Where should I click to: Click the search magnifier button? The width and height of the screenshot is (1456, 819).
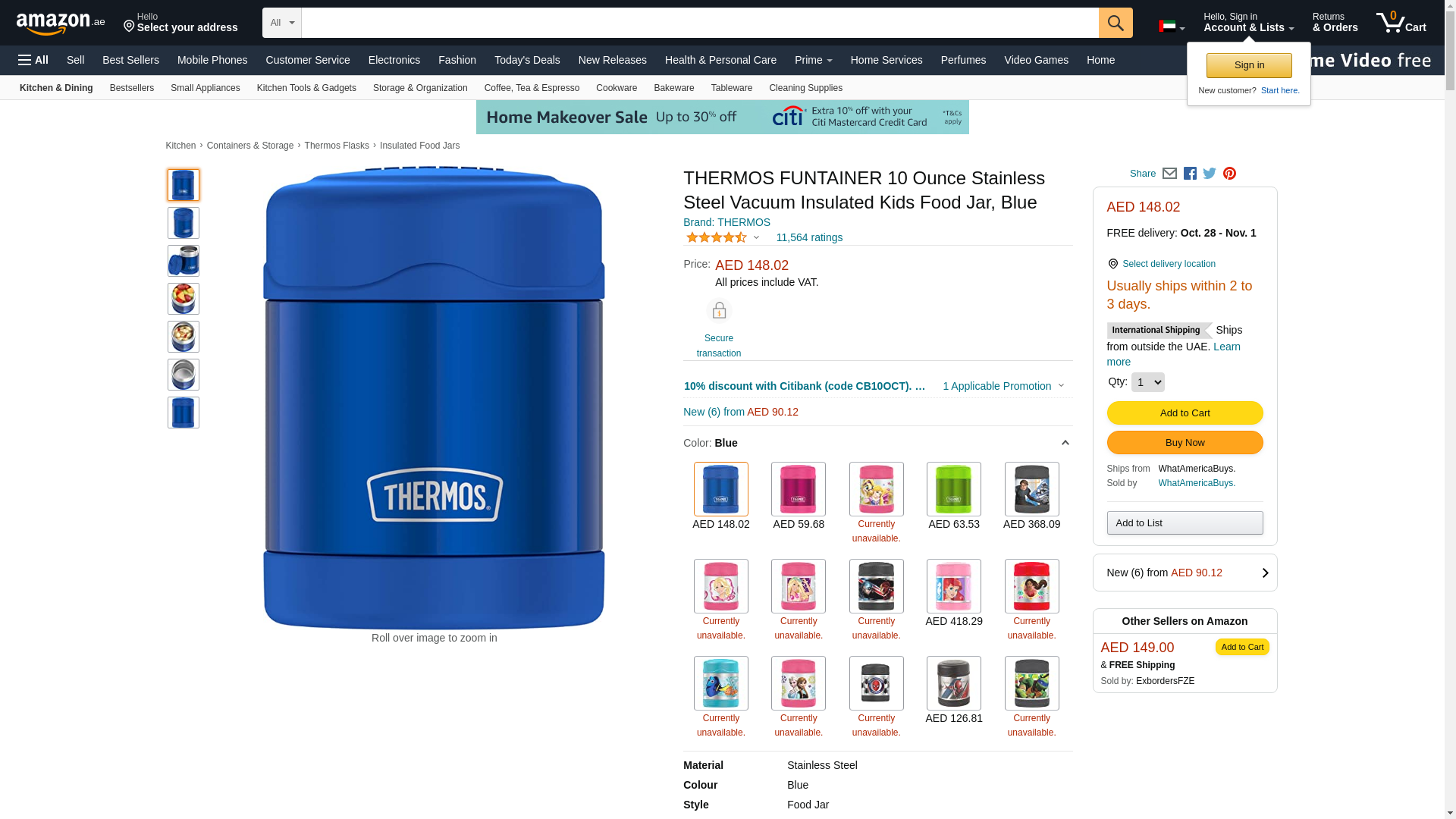click(x=1116, y=23)
